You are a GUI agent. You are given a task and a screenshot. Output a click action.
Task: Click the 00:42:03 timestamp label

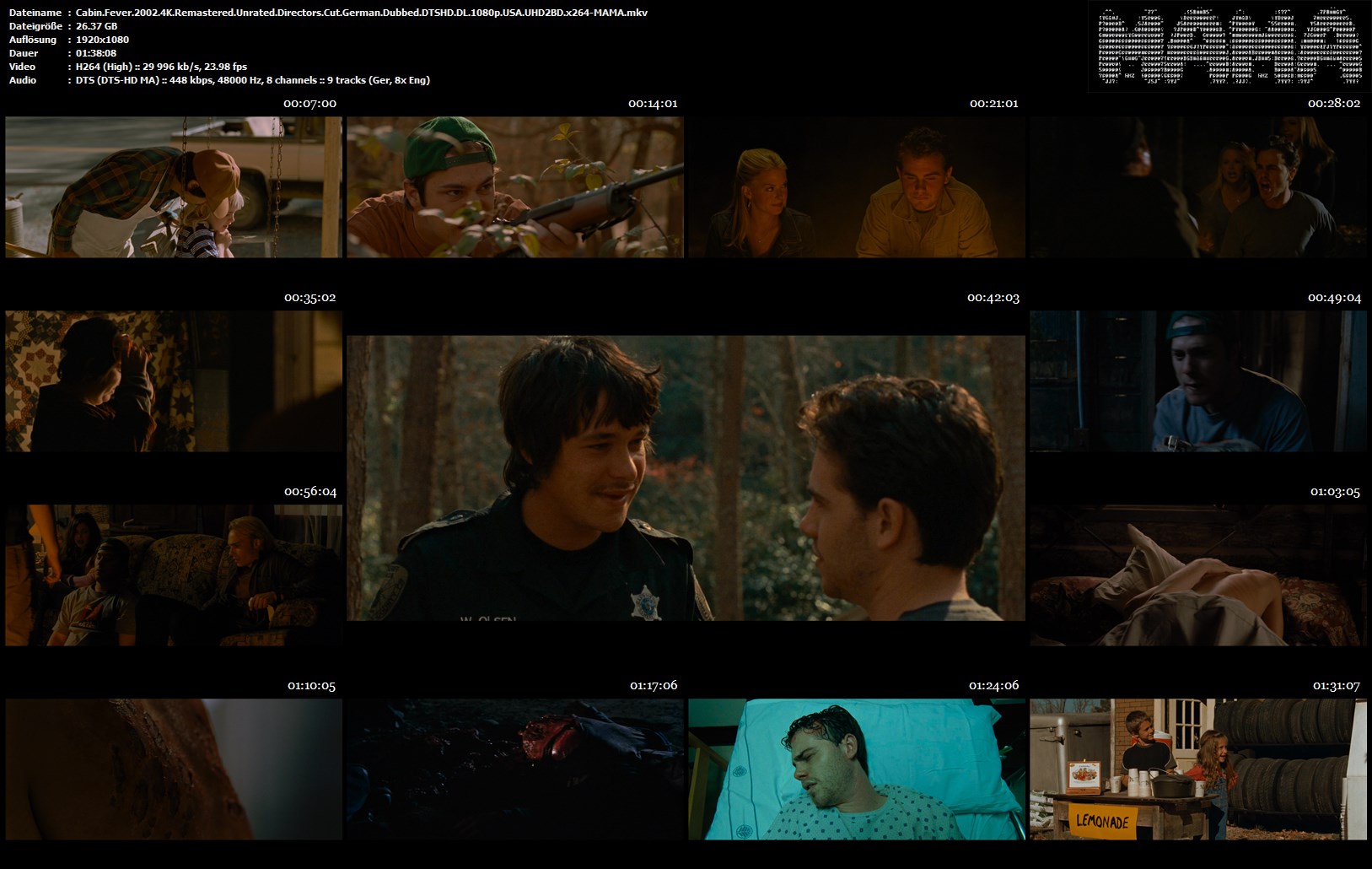[x=993, y=298]
